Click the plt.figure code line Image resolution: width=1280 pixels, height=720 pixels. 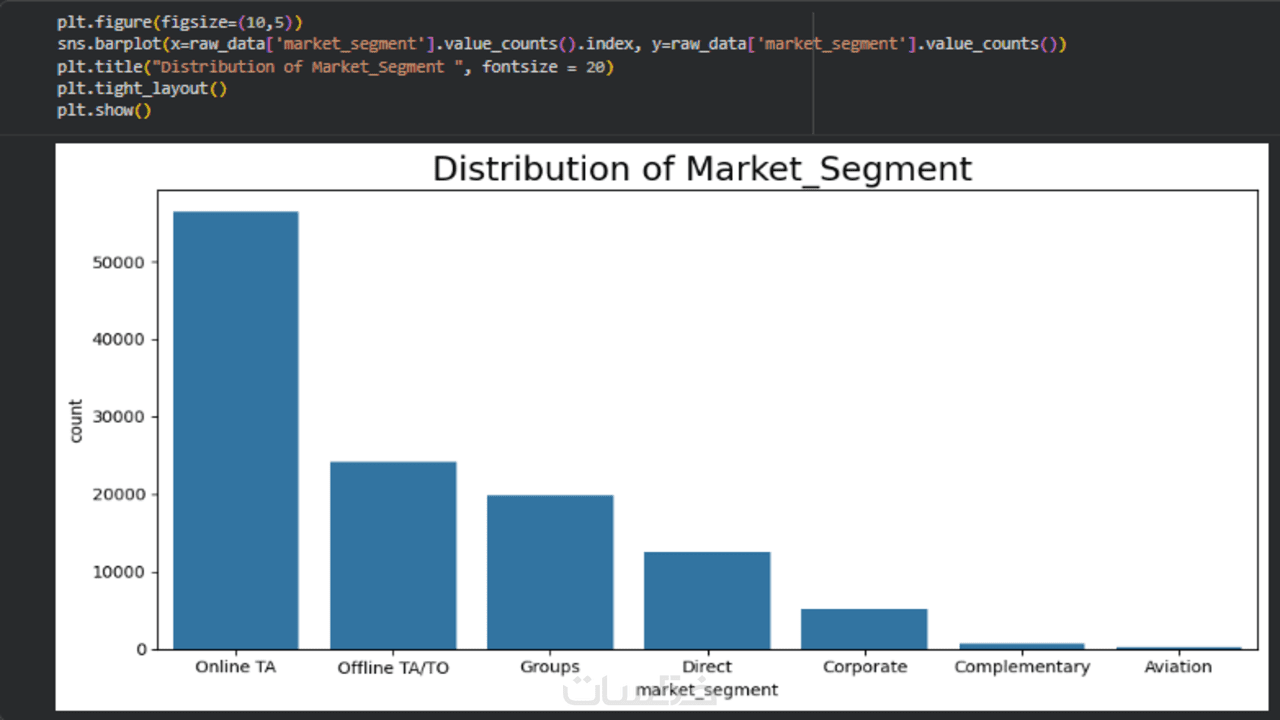tap(179, 22)
